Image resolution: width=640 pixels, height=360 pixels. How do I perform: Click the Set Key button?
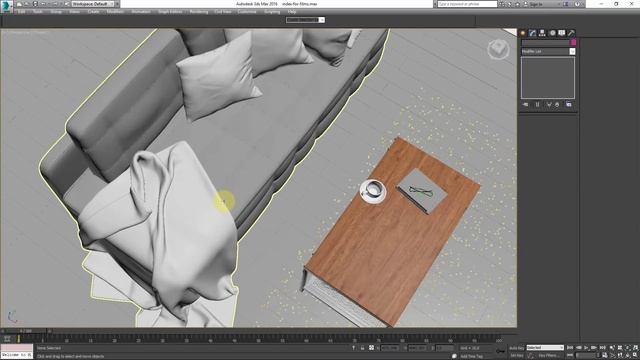pyautogui.click(x=517, y=356)
